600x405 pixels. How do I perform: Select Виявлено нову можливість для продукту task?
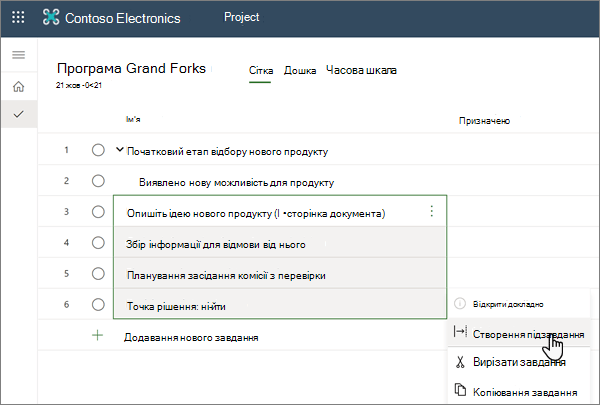[236, 183]
